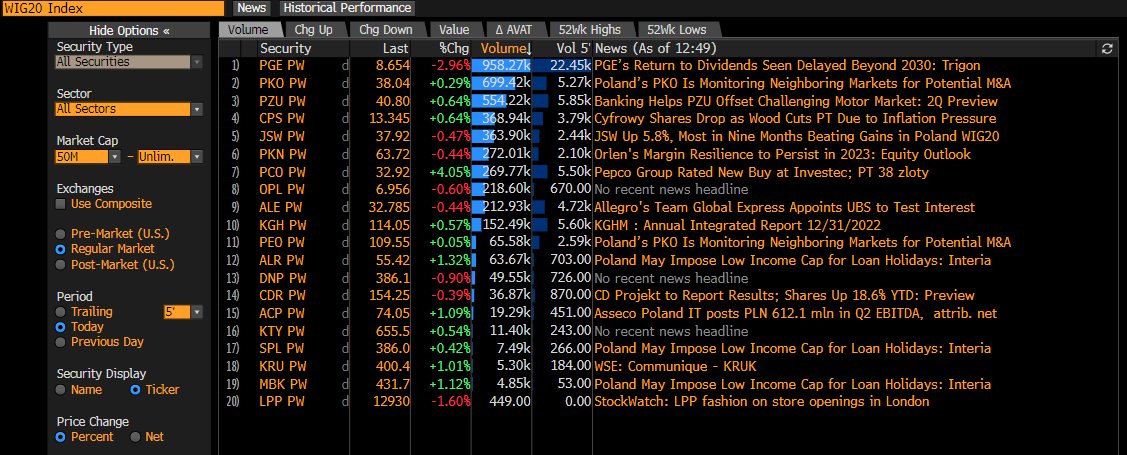Set Price Change to Percent

click(62, 437)
